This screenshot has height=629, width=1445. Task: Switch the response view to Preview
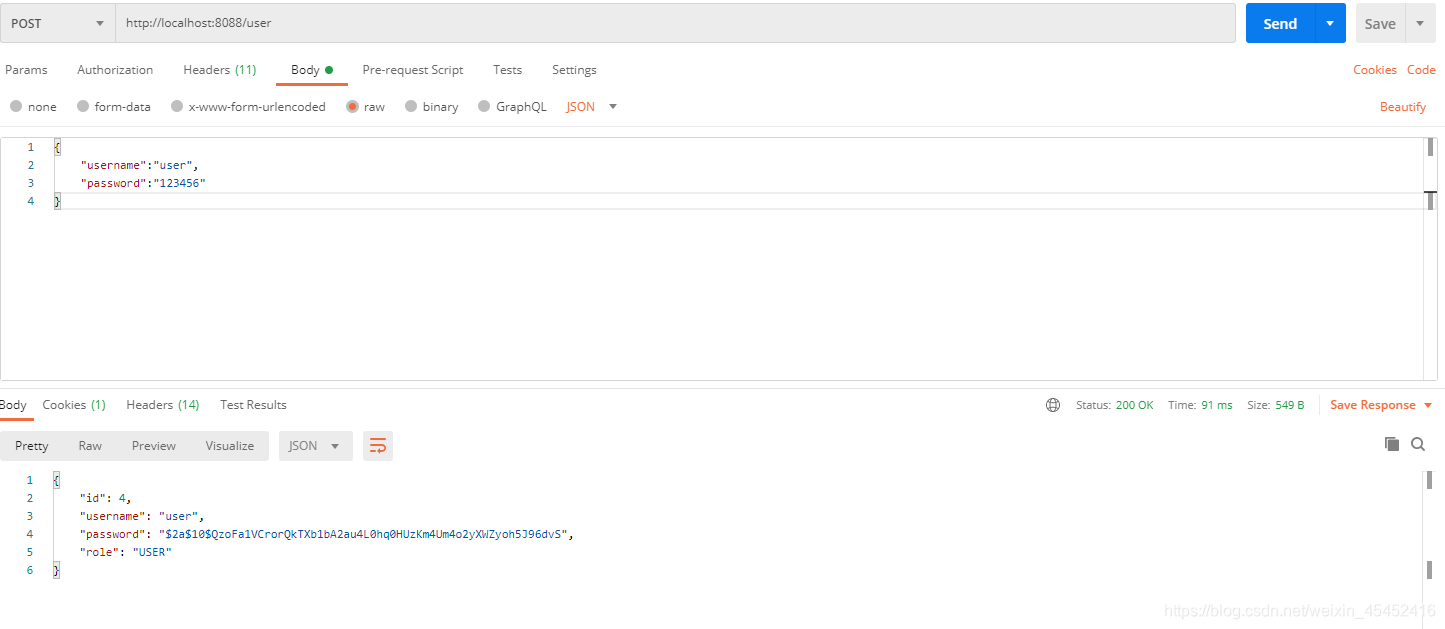(x=154, y=446)
